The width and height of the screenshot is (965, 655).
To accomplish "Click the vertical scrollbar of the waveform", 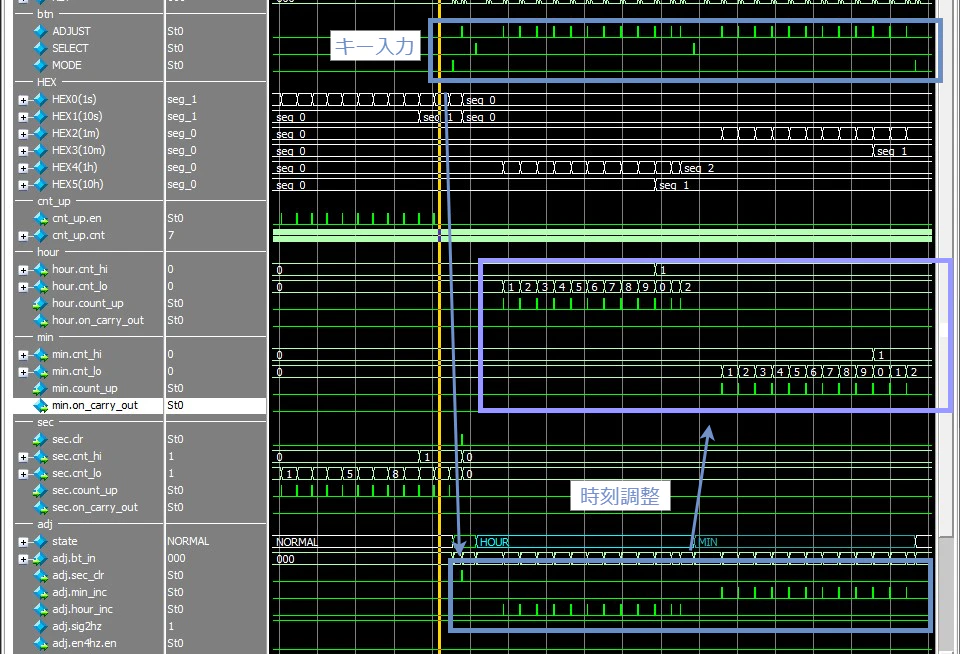I will point(945,328).
